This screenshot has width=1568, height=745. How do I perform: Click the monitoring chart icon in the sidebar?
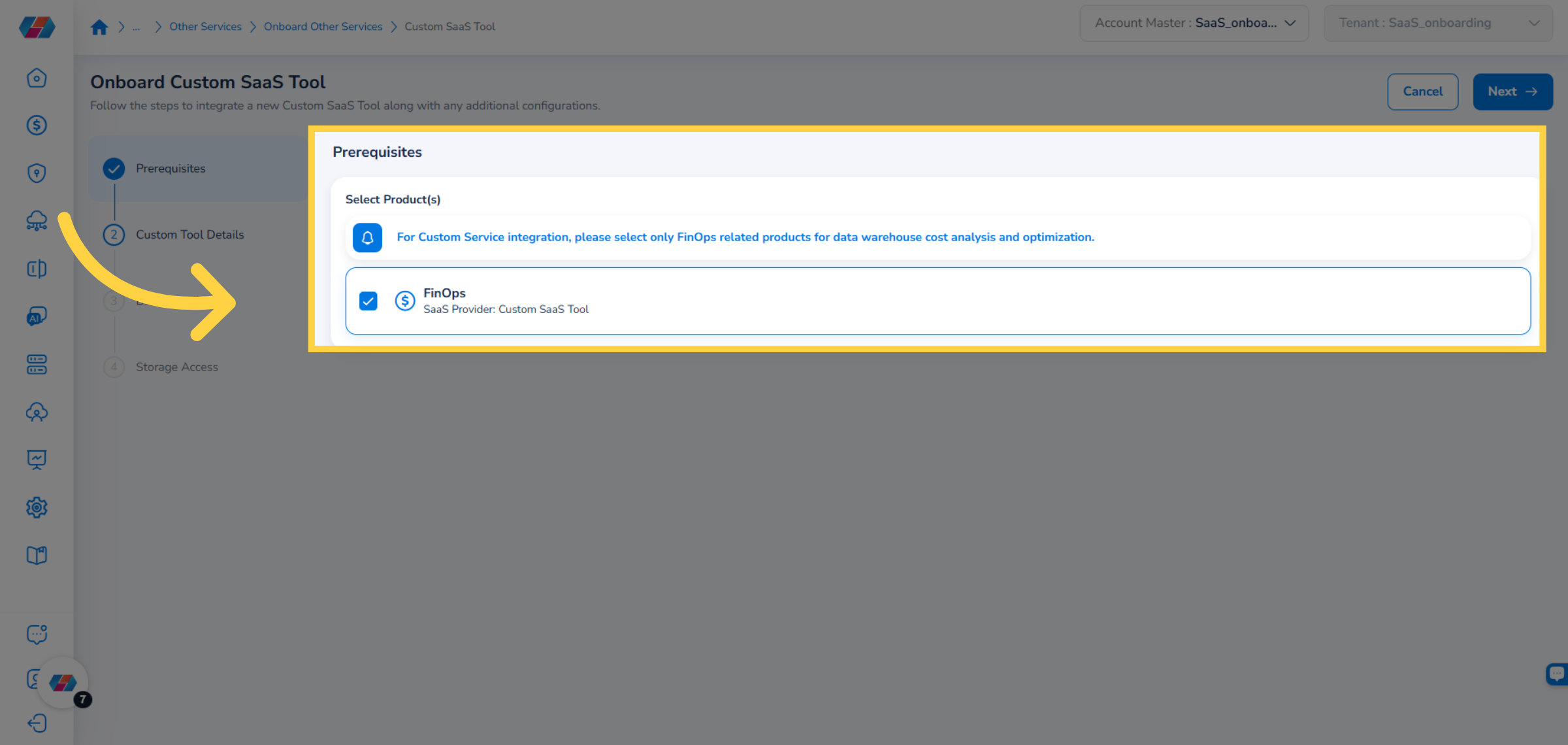point(37,460)
